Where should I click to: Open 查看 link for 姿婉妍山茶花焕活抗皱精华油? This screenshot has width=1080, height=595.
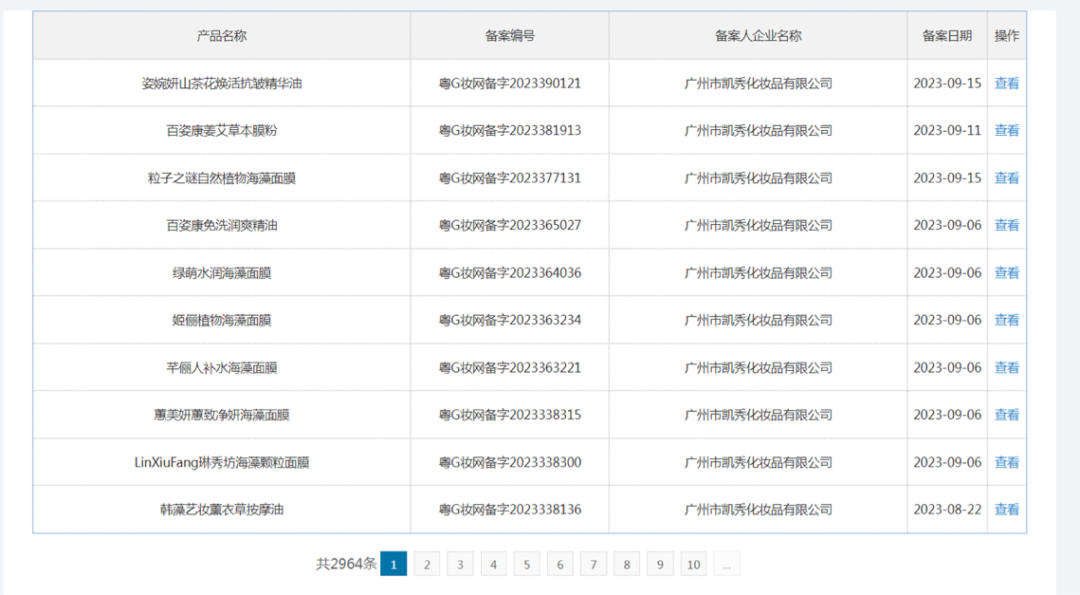pos(1007,83)
